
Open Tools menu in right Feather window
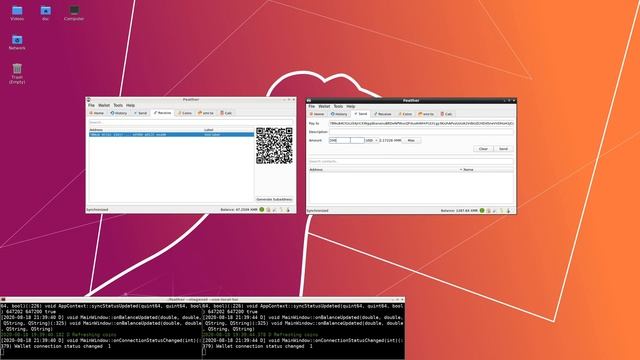pos(338,106)
